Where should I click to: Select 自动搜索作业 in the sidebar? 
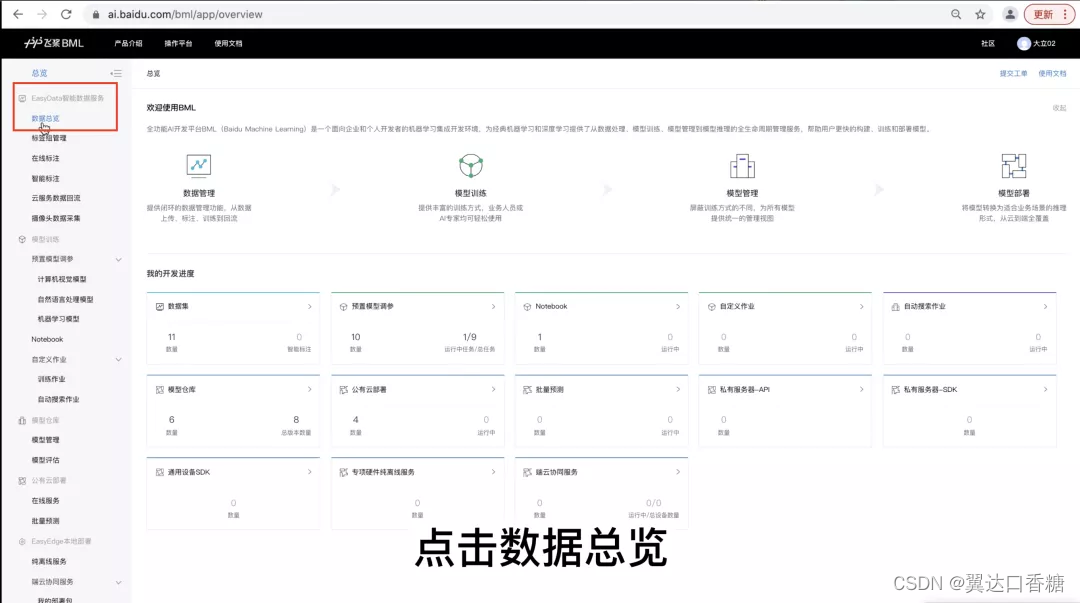coord(59,400)
